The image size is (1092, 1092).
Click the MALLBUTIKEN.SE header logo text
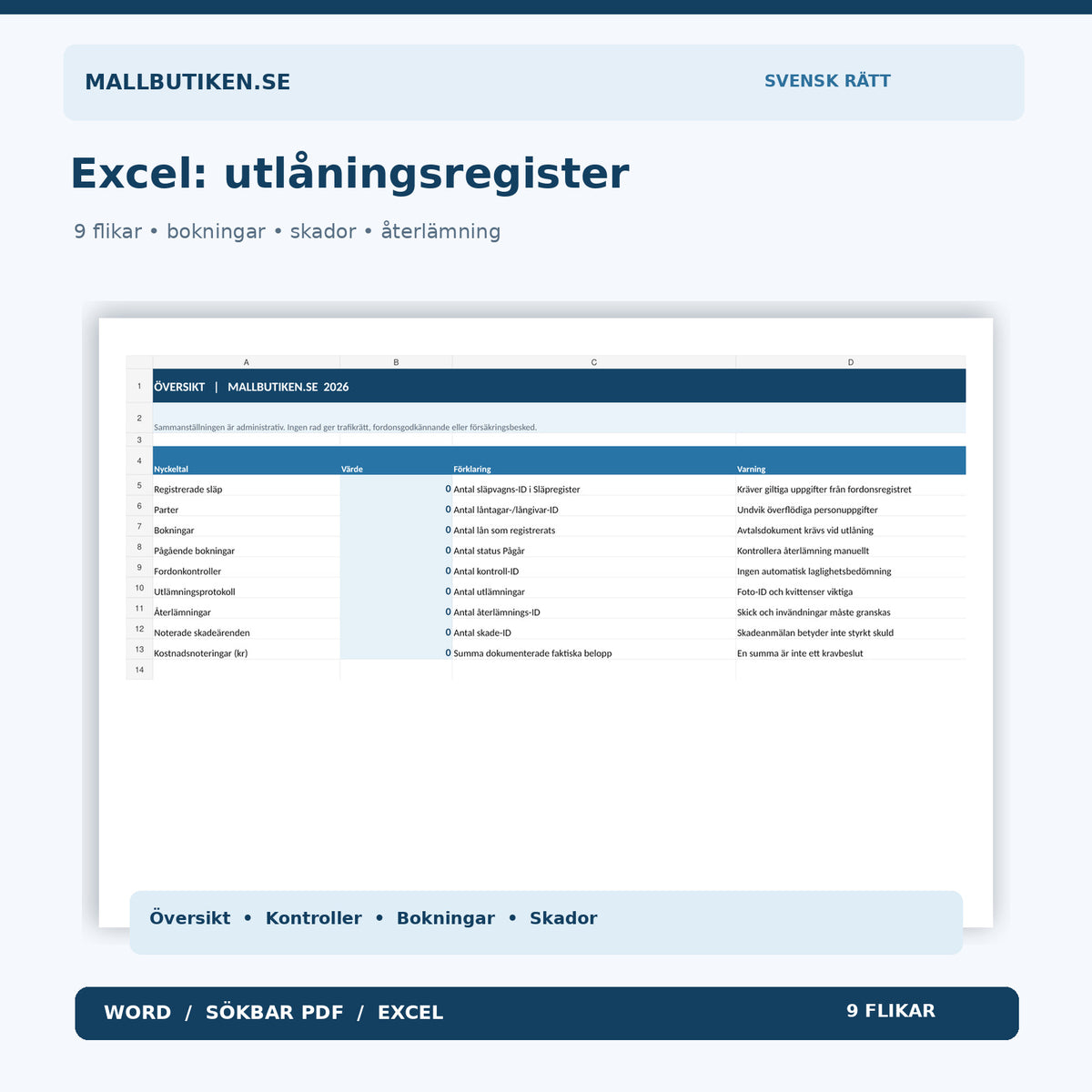pyautogui.click(x=187, y=82)
